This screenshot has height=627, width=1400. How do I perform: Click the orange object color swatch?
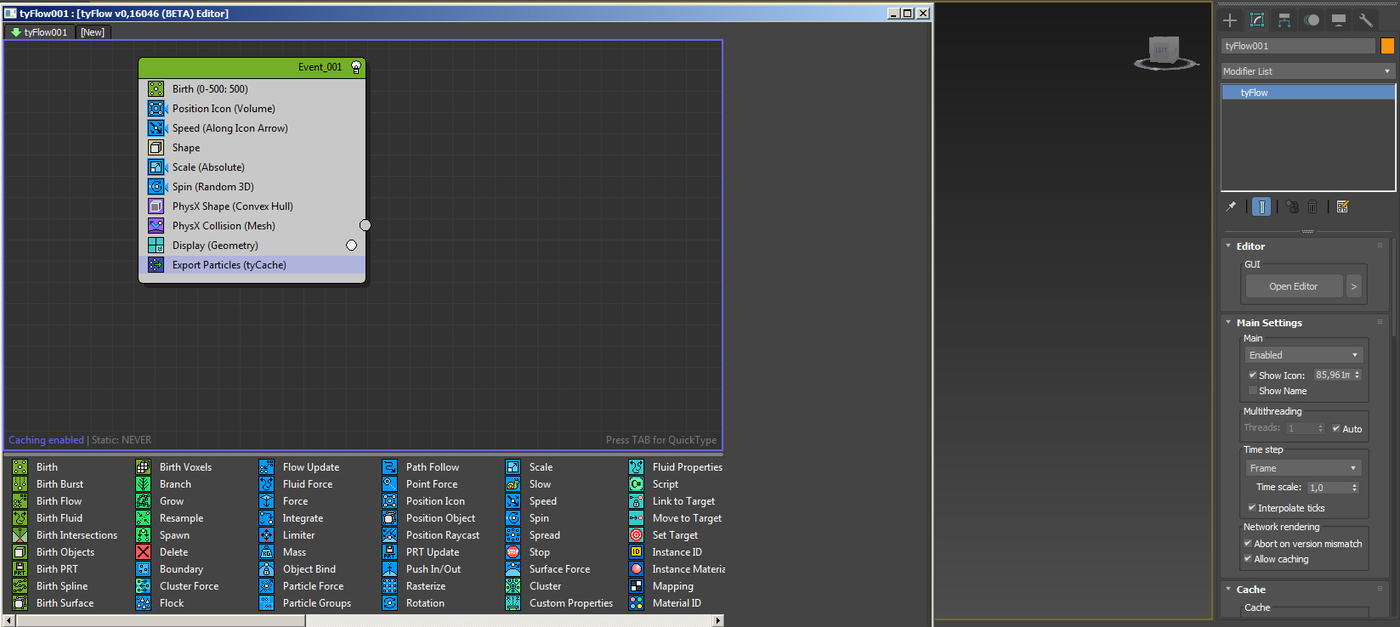(x=1387, y=46)
